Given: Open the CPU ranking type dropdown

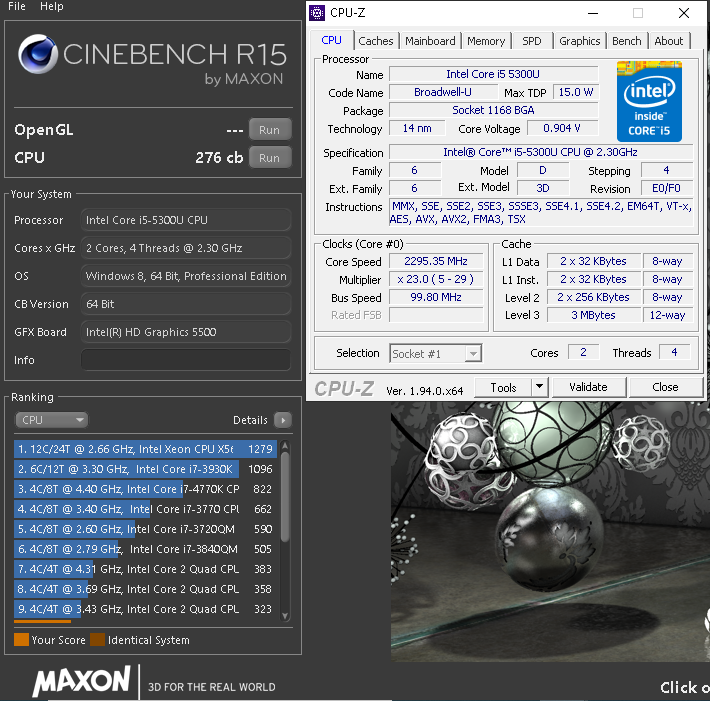Looking at the screenshot, I should click(52, 420).
